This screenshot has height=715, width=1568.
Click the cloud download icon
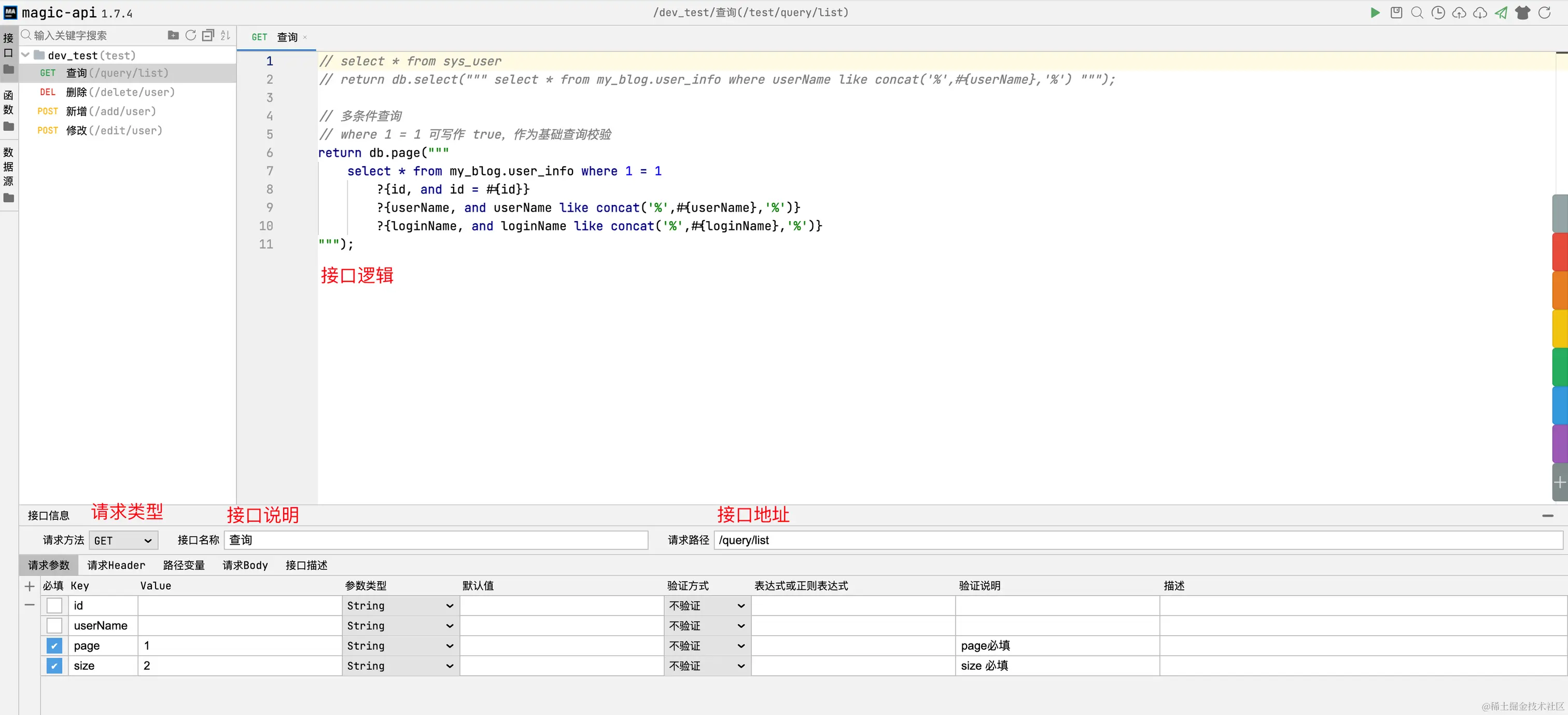pos(1480,13)
